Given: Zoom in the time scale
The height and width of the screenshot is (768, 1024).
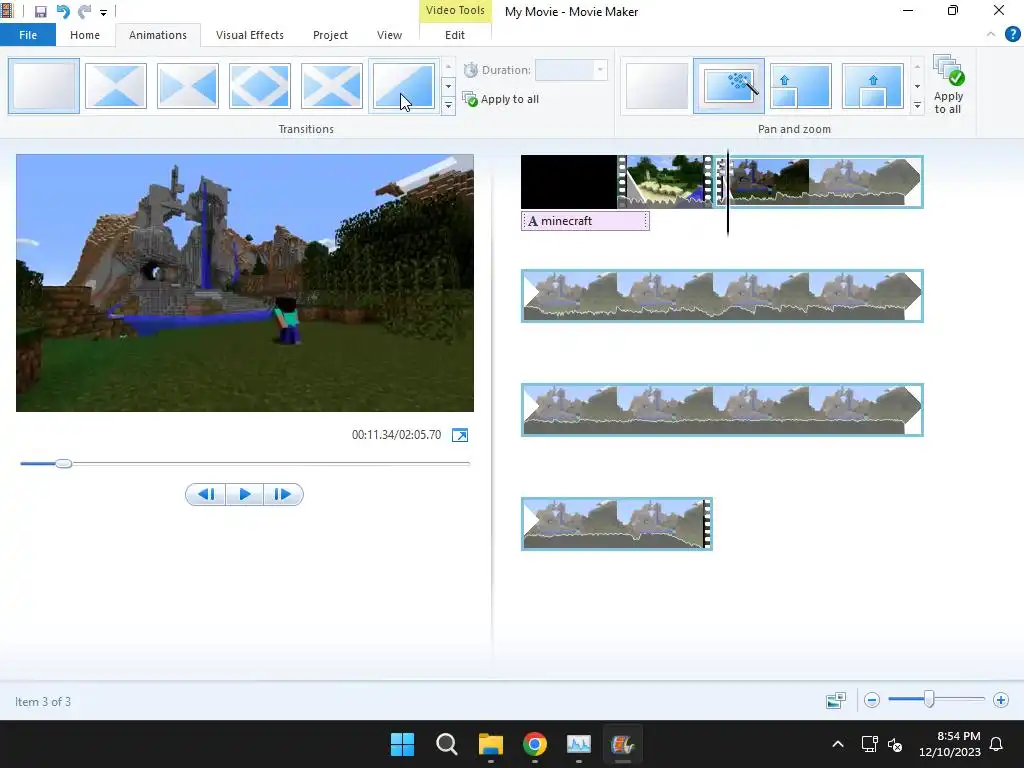Looking at the screenshot, I should point(1000,700).
